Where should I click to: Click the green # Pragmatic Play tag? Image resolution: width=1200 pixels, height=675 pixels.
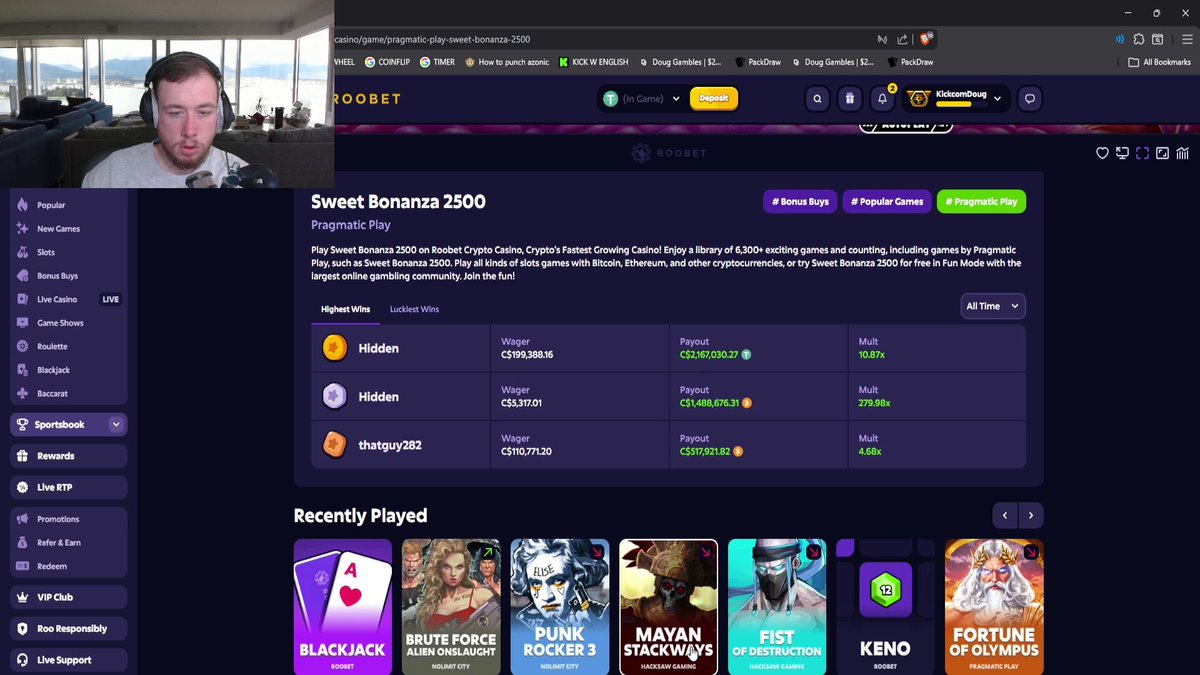pos(981,201)
